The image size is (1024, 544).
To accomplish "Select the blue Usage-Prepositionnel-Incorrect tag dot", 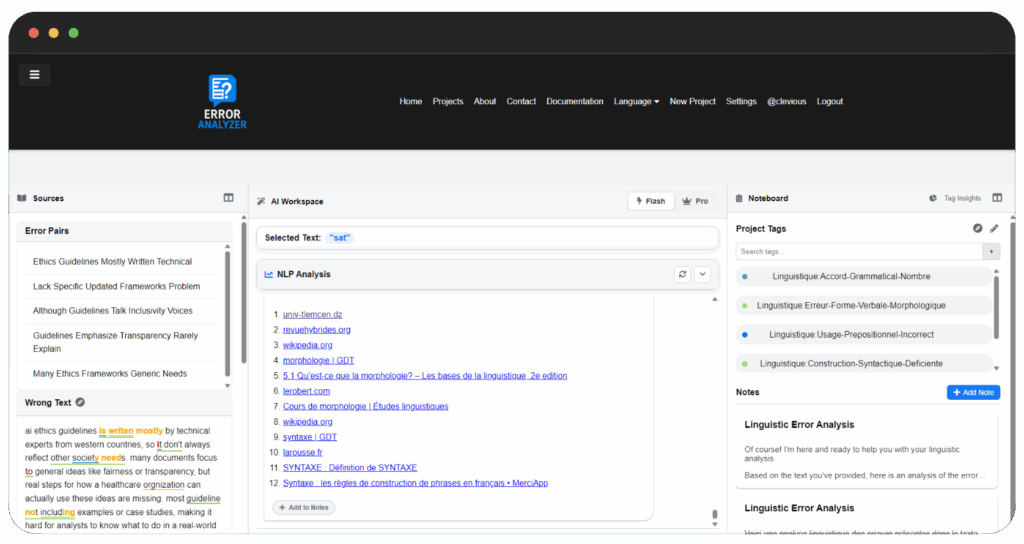I will coord(745,334).
